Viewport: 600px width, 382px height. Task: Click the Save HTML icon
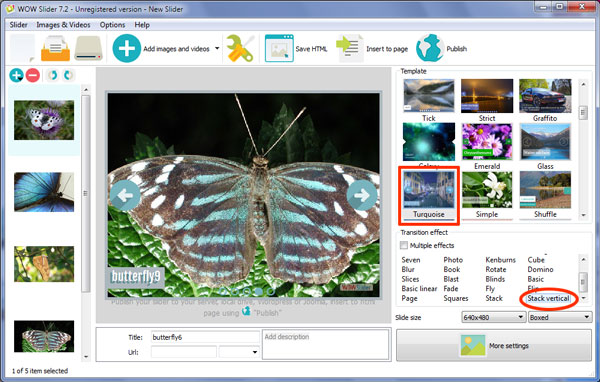tap(279, 48)
